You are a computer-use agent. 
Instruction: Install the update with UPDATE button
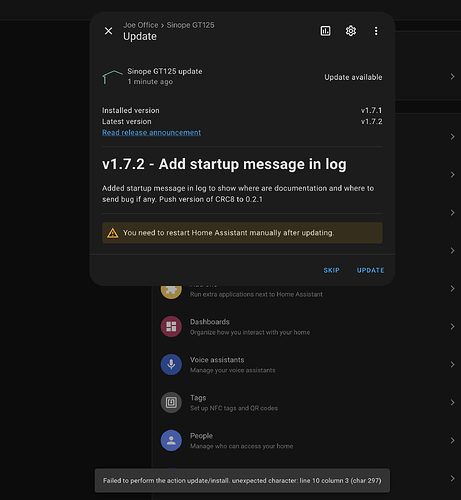pyautogui.click(x=370, y=270)
